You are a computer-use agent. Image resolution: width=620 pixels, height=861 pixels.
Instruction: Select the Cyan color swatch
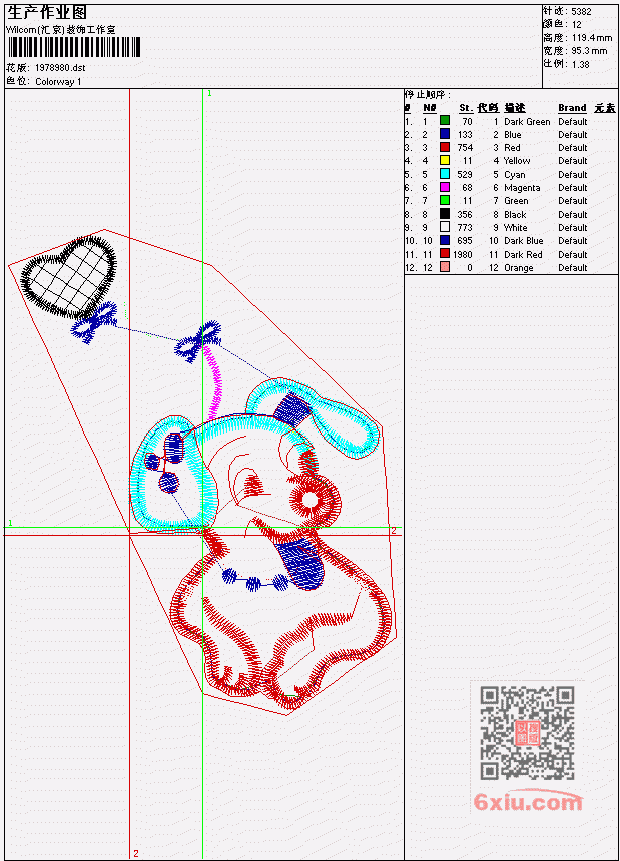click(x=445, y=174)
